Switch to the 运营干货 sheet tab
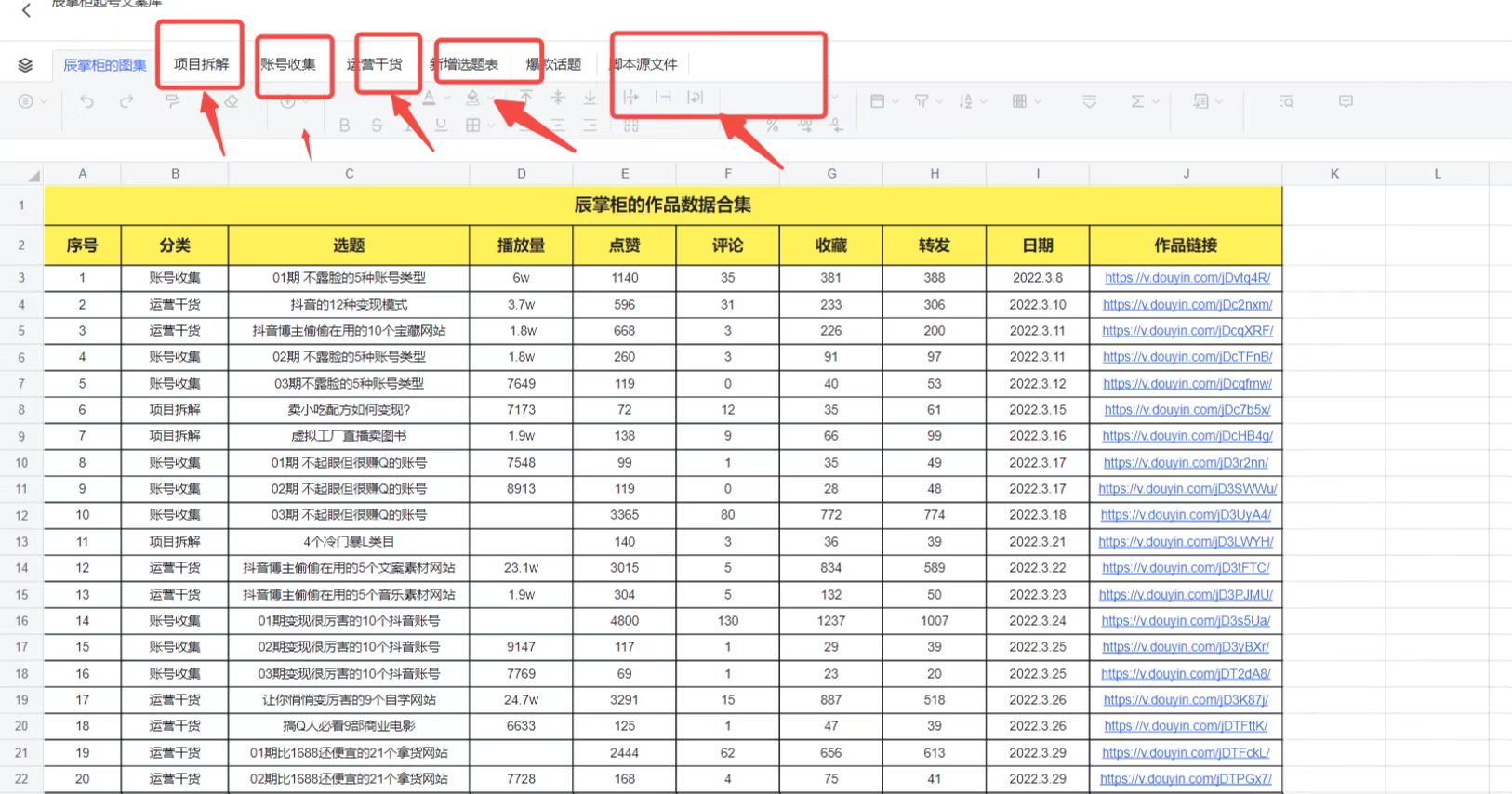Image resolution: width=1512 pixels, height=794 pixels. pyautogui.click(x=375, y=64)
